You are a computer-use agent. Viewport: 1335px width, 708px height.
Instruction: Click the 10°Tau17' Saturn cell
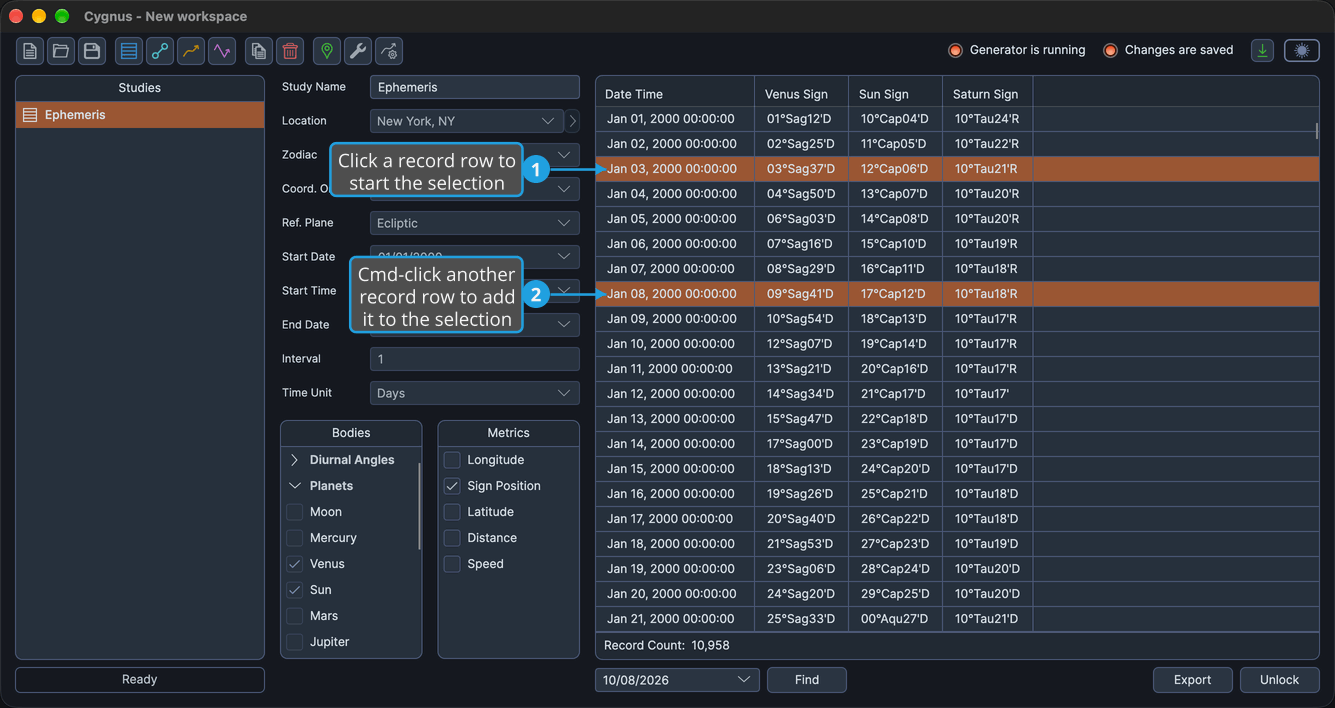(987, 394)
